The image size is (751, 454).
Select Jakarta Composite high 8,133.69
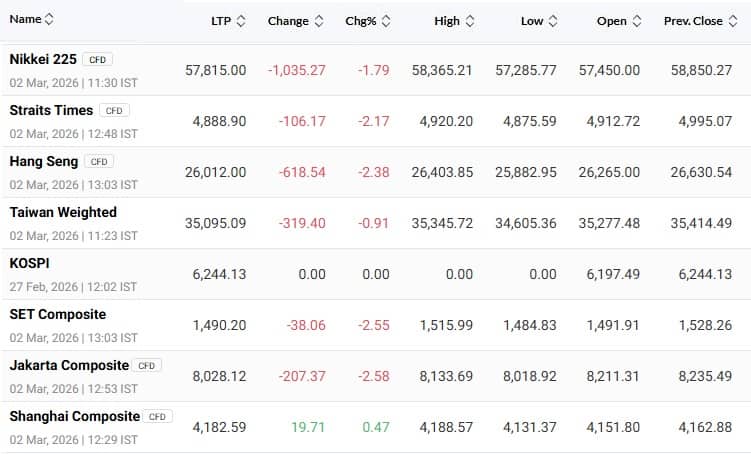point(446,376)
